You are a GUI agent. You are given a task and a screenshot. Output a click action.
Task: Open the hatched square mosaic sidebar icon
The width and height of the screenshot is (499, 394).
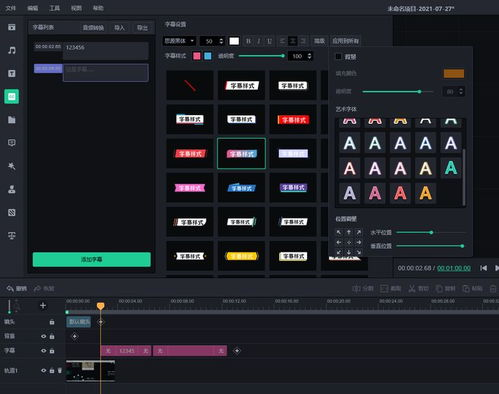[x=12, y=212]
